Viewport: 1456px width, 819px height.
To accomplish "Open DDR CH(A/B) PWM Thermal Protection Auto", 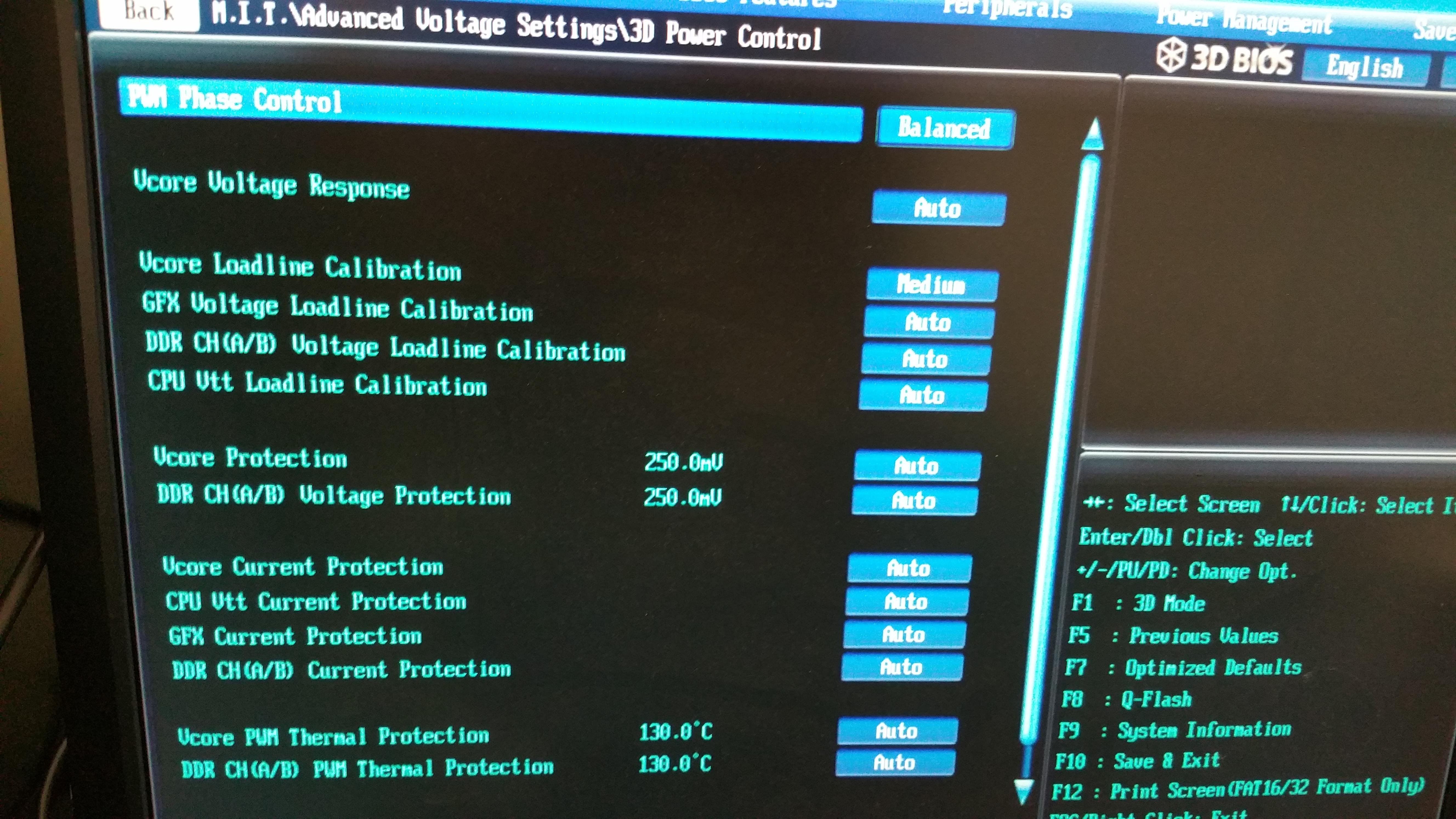I will coord(895,763).
